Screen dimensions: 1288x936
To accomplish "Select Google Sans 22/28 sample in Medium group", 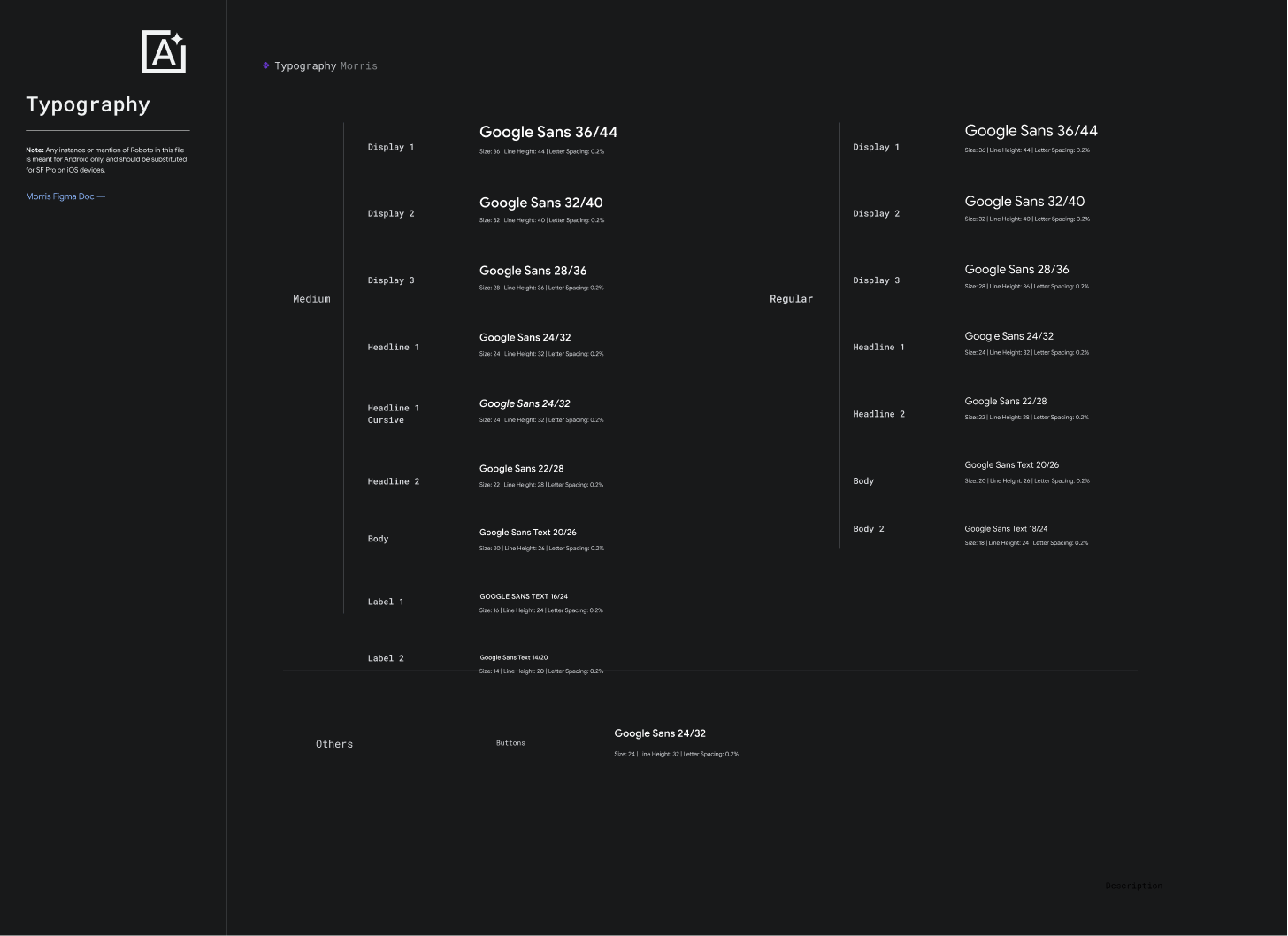I will pyautogui.click(x=521, y=469).
